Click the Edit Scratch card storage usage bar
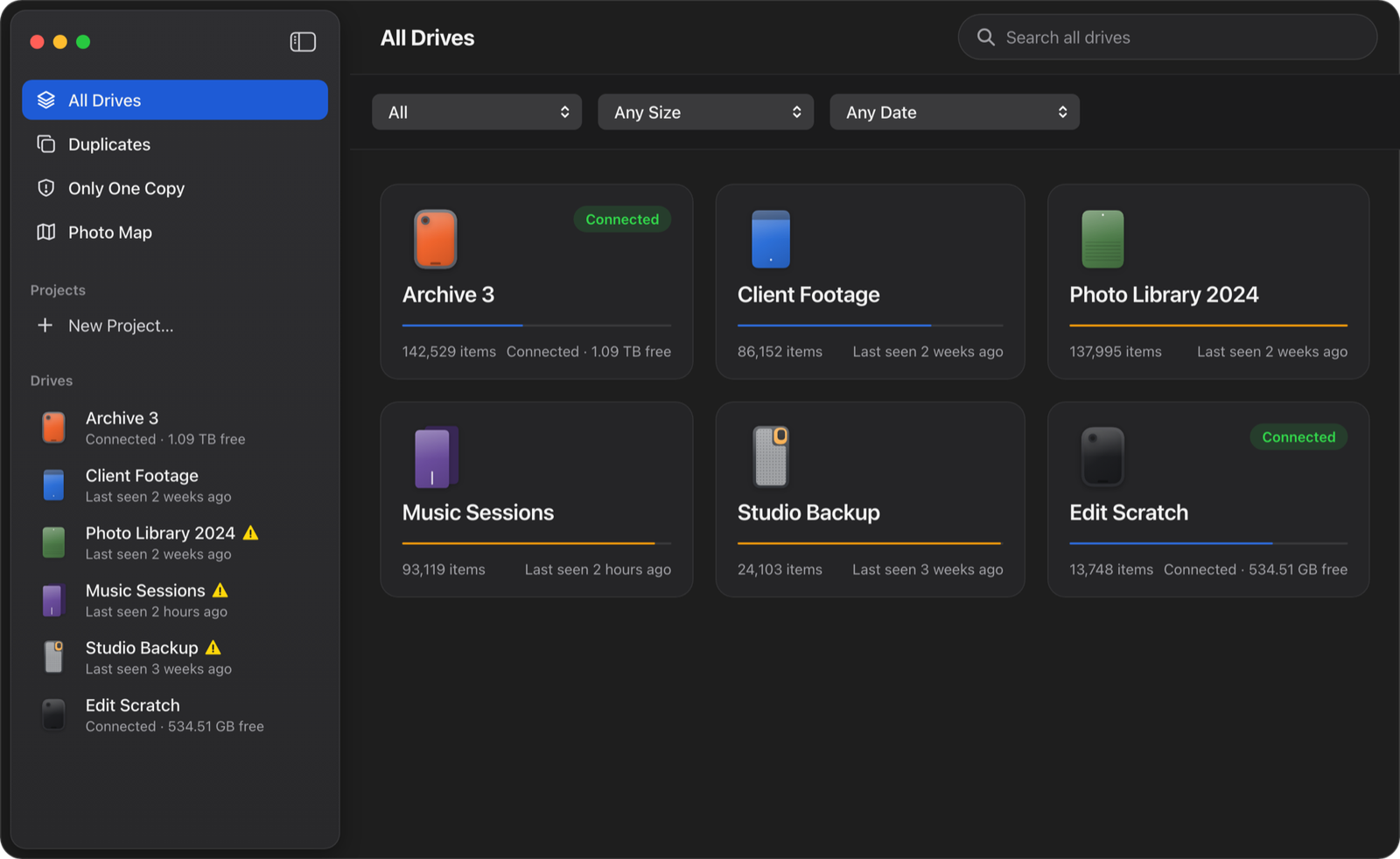Screen dimensions: 1400x859 [x=1208, y=543]
